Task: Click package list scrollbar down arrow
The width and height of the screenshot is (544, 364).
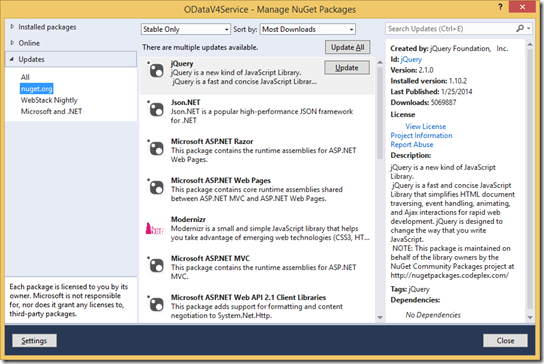Action: click(380, 317)
